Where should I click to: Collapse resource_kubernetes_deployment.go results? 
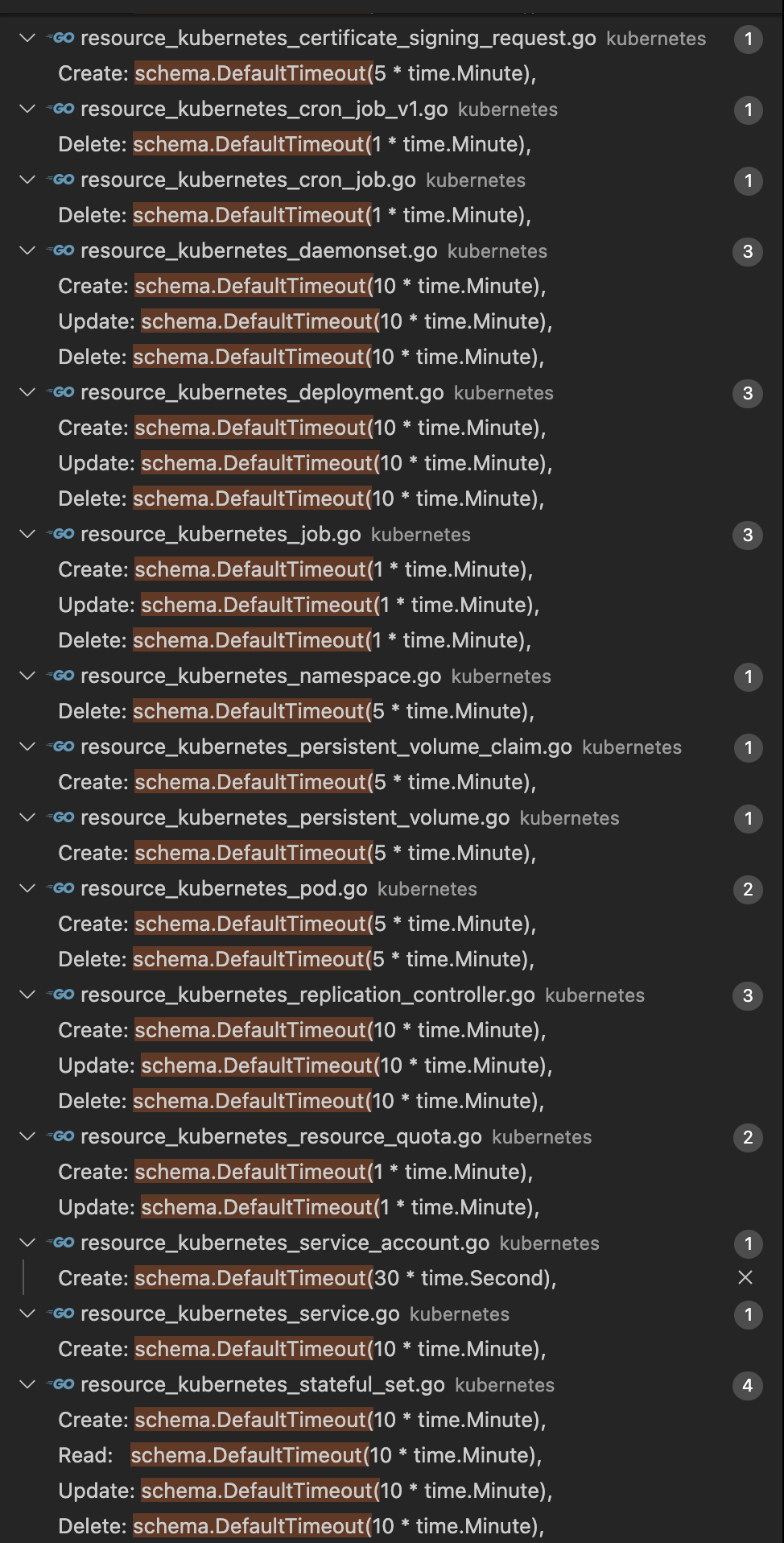(27, 392)
